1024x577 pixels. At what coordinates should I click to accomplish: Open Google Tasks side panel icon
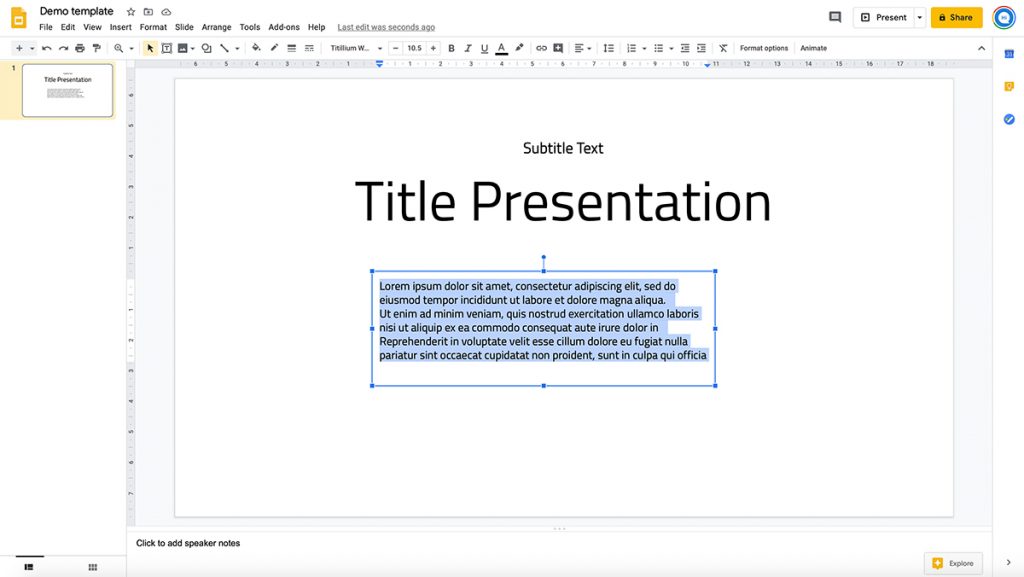click(x=1009, y=119)
